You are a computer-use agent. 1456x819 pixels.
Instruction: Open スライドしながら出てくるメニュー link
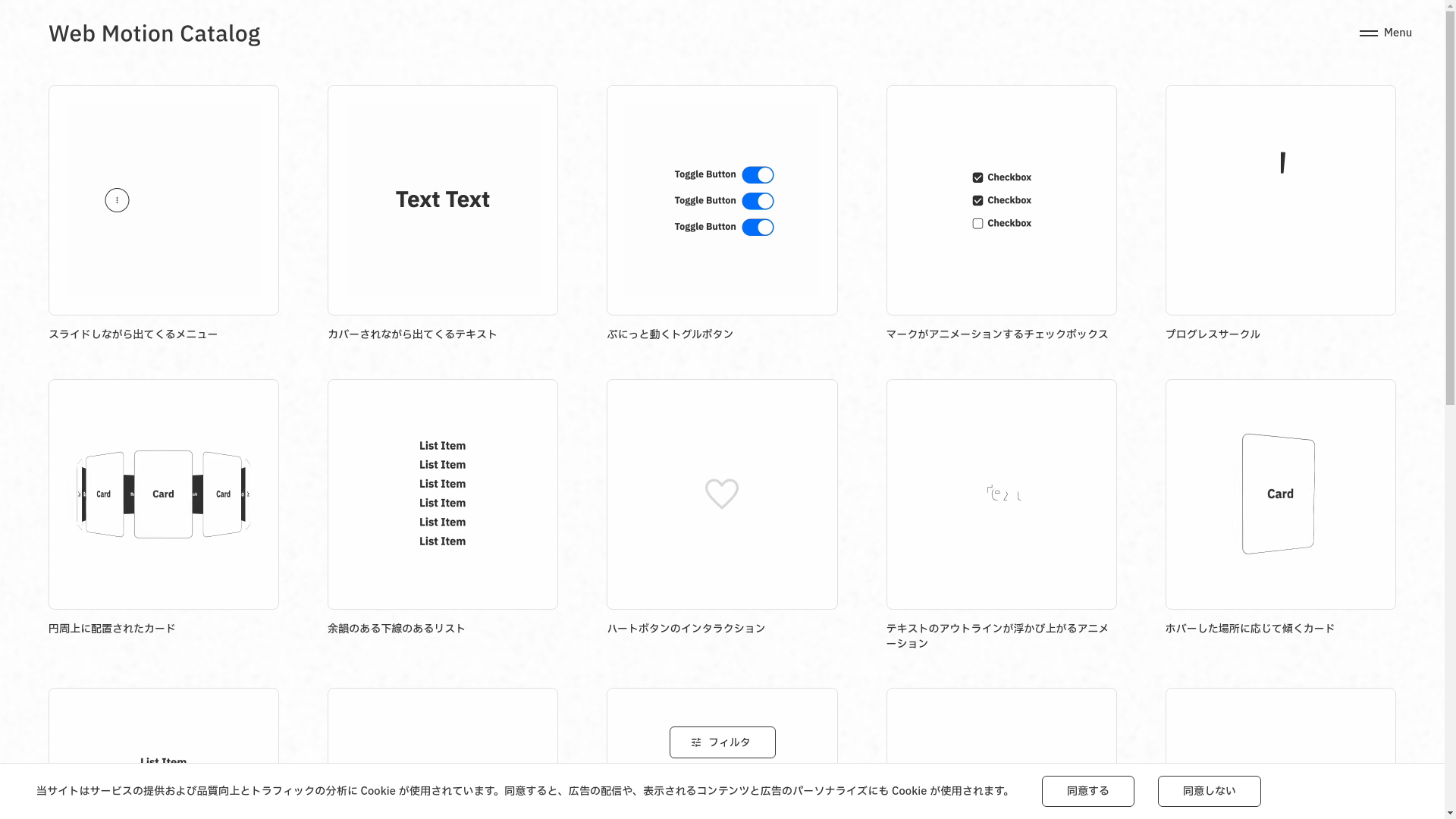click(x=133, y=334)
